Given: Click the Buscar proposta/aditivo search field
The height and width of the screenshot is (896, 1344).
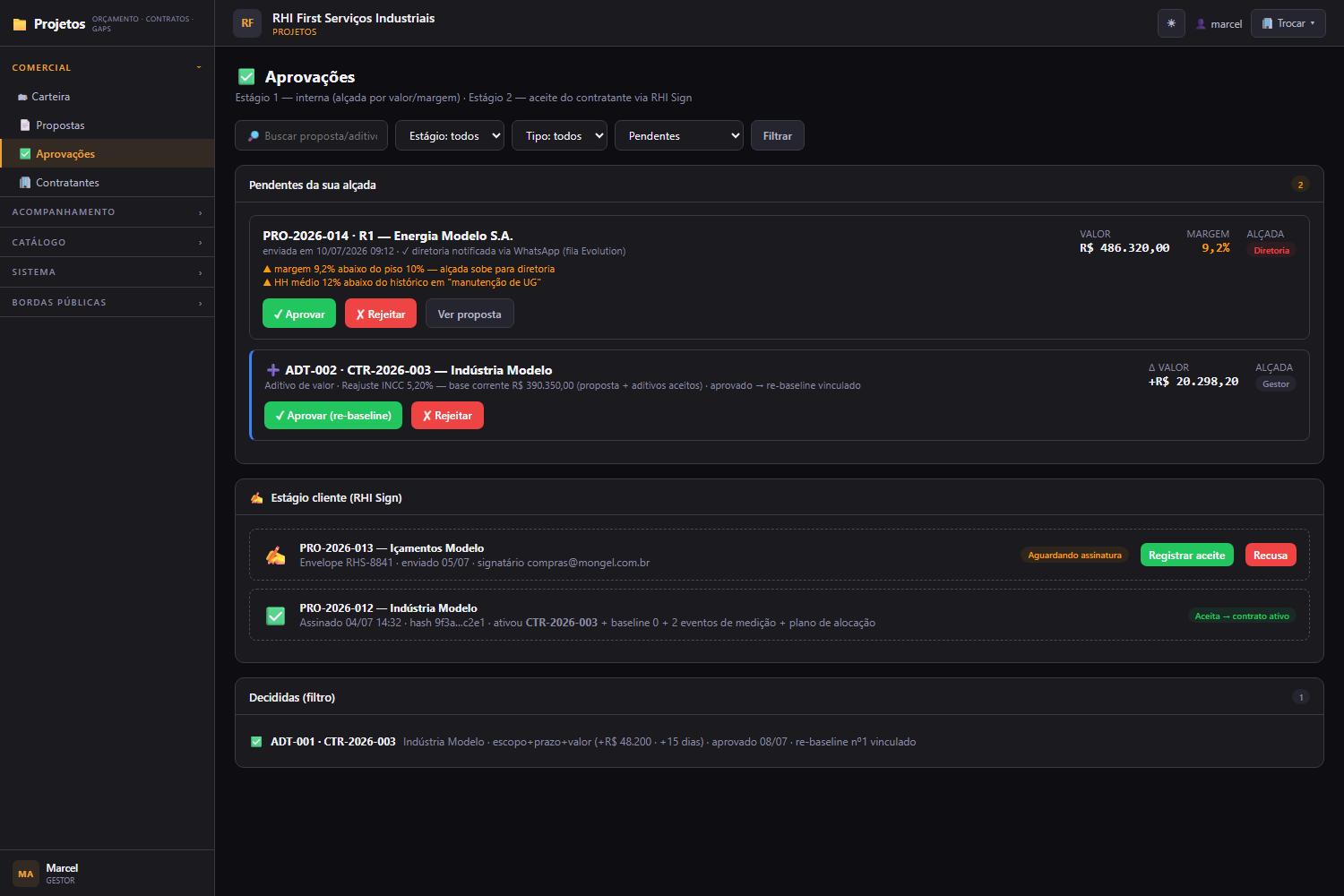Looking at the screenshot, I should (312, 135).
